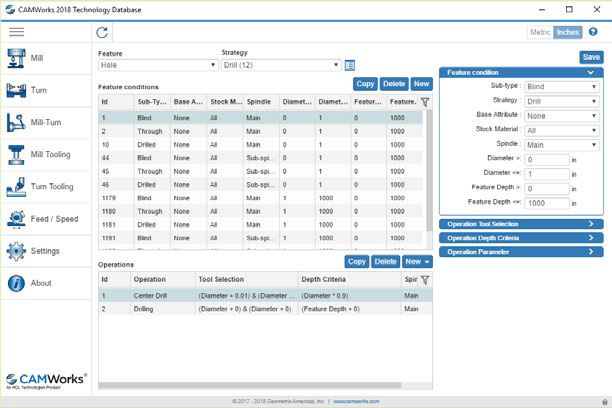Viewport: 612px width, 408px height.
Task: Click the filter icon in Feature conditions table
Action: click(x=425, y=101)
